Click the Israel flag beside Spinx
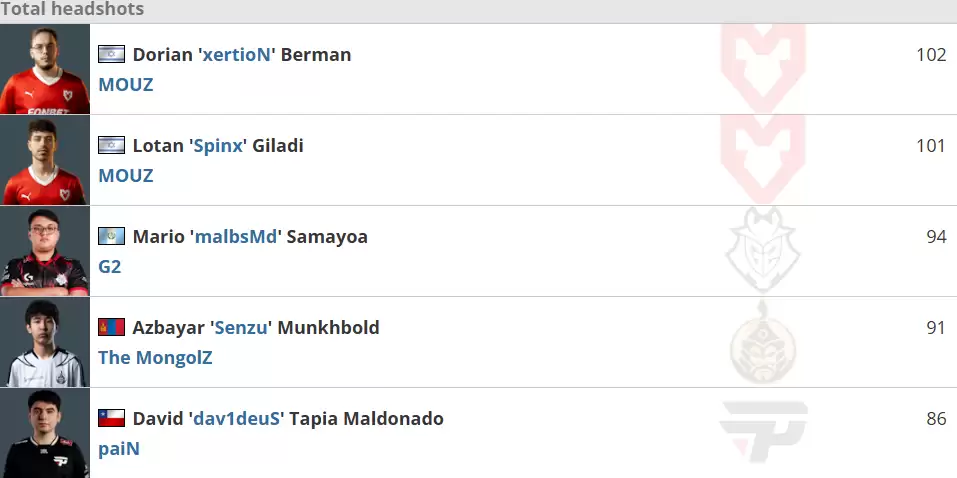Image resolution: width=957 pixels, height=478 pixels. (111, 146)
